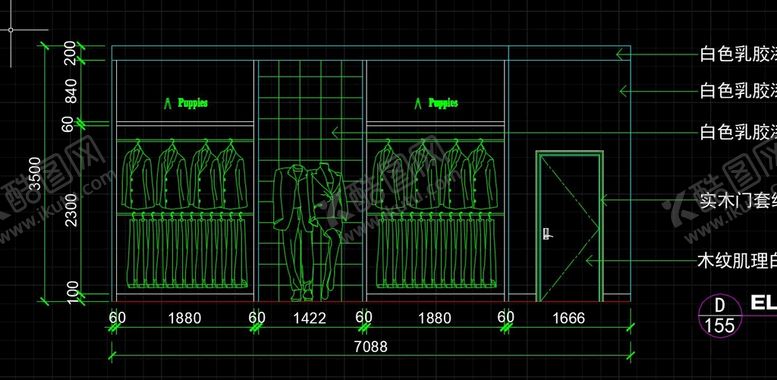This screenshot has width=777, height=380.
Task: Select the topmost 白色乳胶 leader annotation
Action: click(738, 54)
